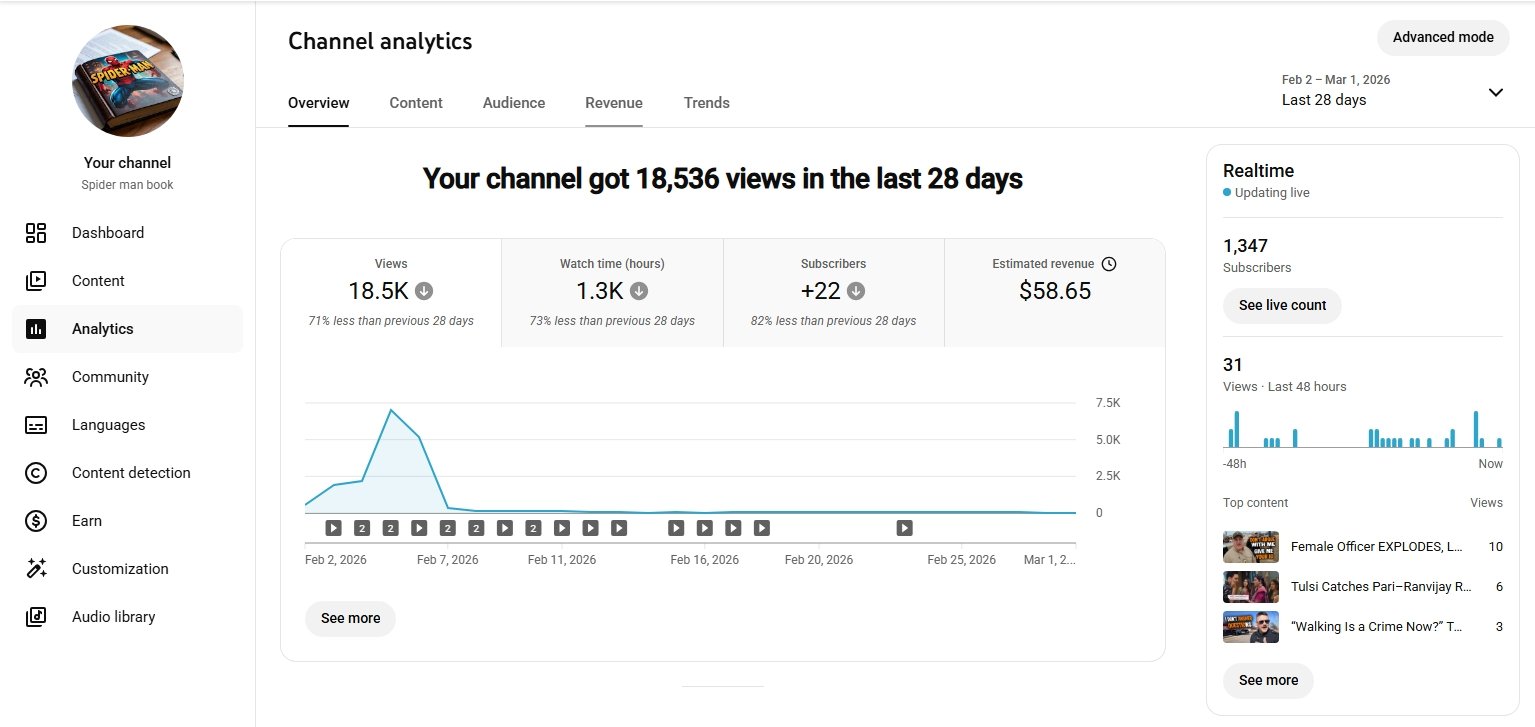1535x727 pixels.
Task: Select the Analytics bar chart icon
Action: pos(36,329)
